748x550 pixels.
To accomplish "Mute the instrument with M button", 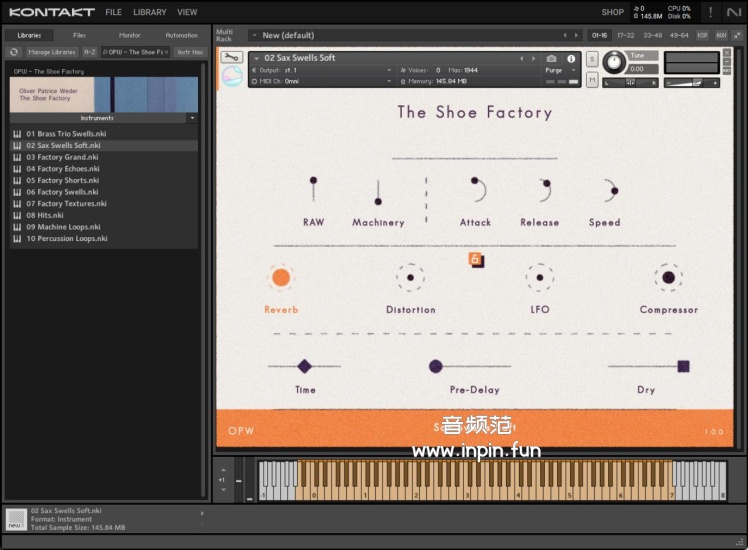I will (x=592, y=81).
